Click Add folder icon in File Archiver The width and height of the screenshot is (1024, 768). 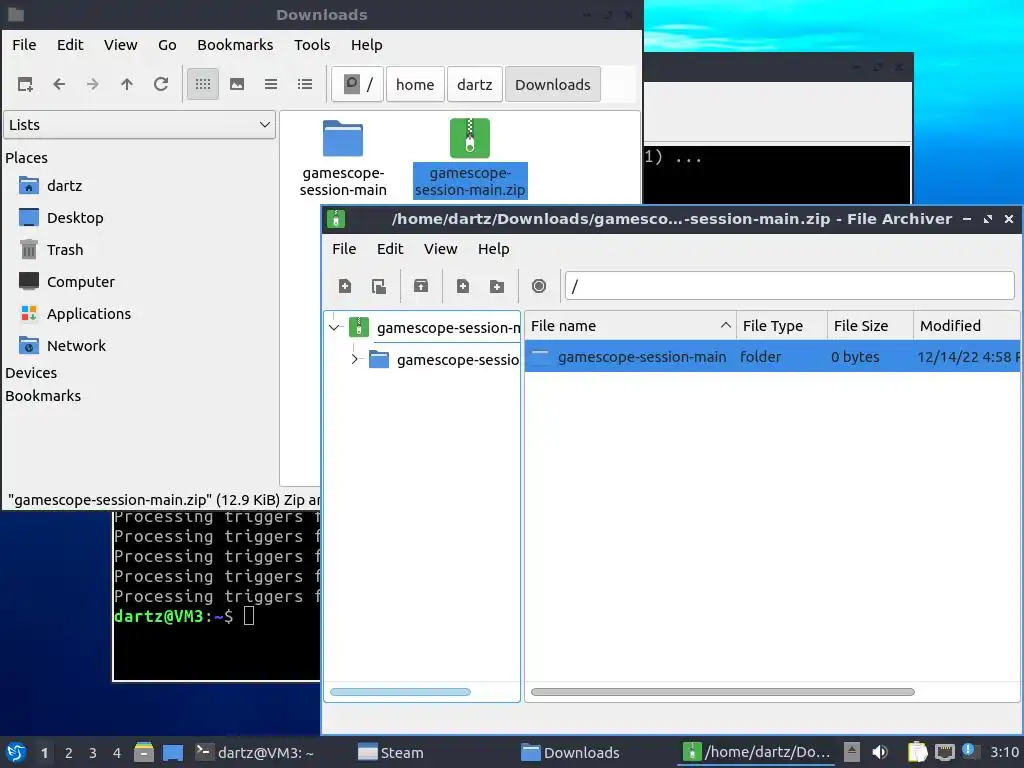point(497,286)
